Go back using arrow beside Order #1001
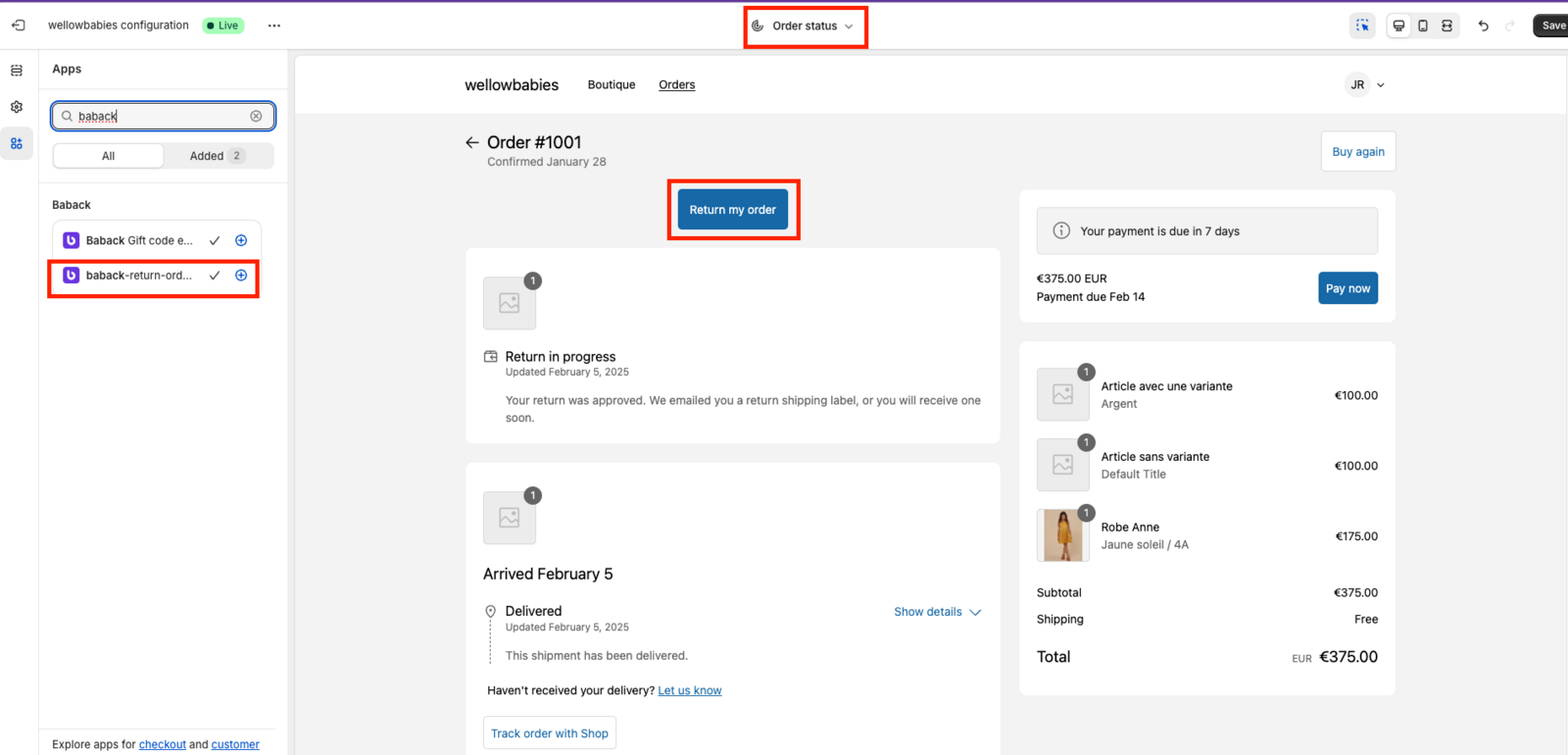 pyautogui.click(x=472, y=142)
